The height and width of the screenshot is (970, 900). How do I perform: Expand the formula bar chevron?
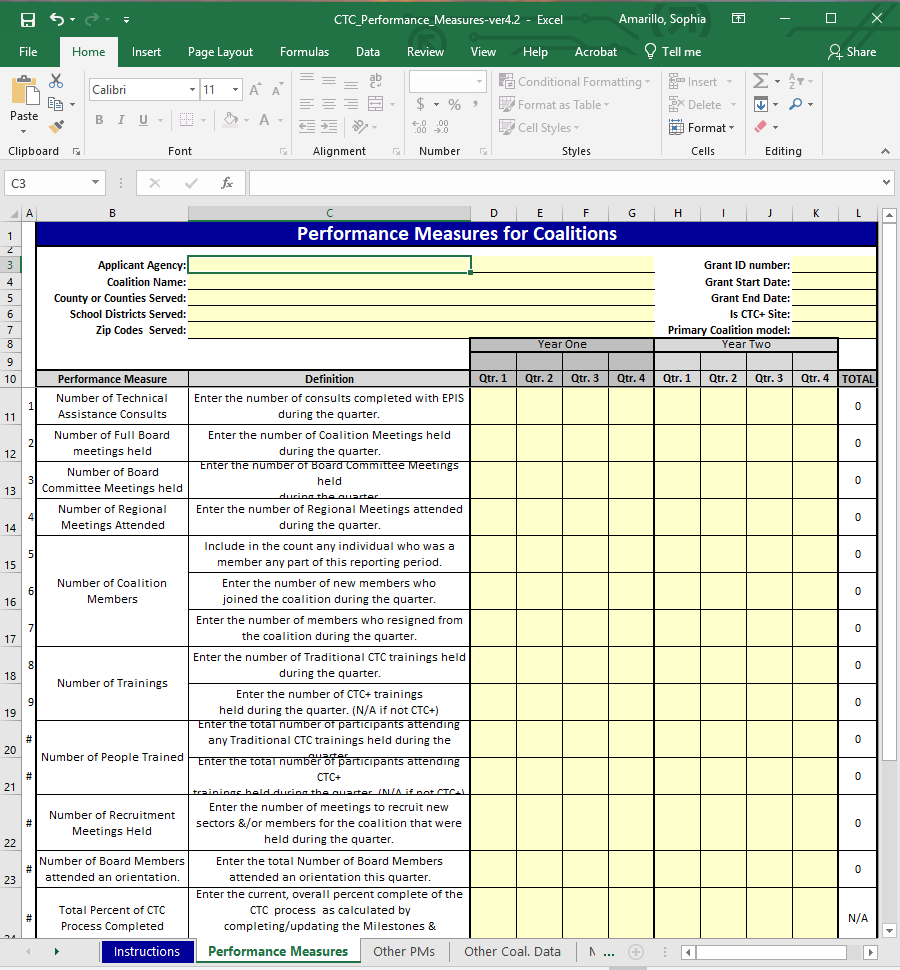[886, 182]
